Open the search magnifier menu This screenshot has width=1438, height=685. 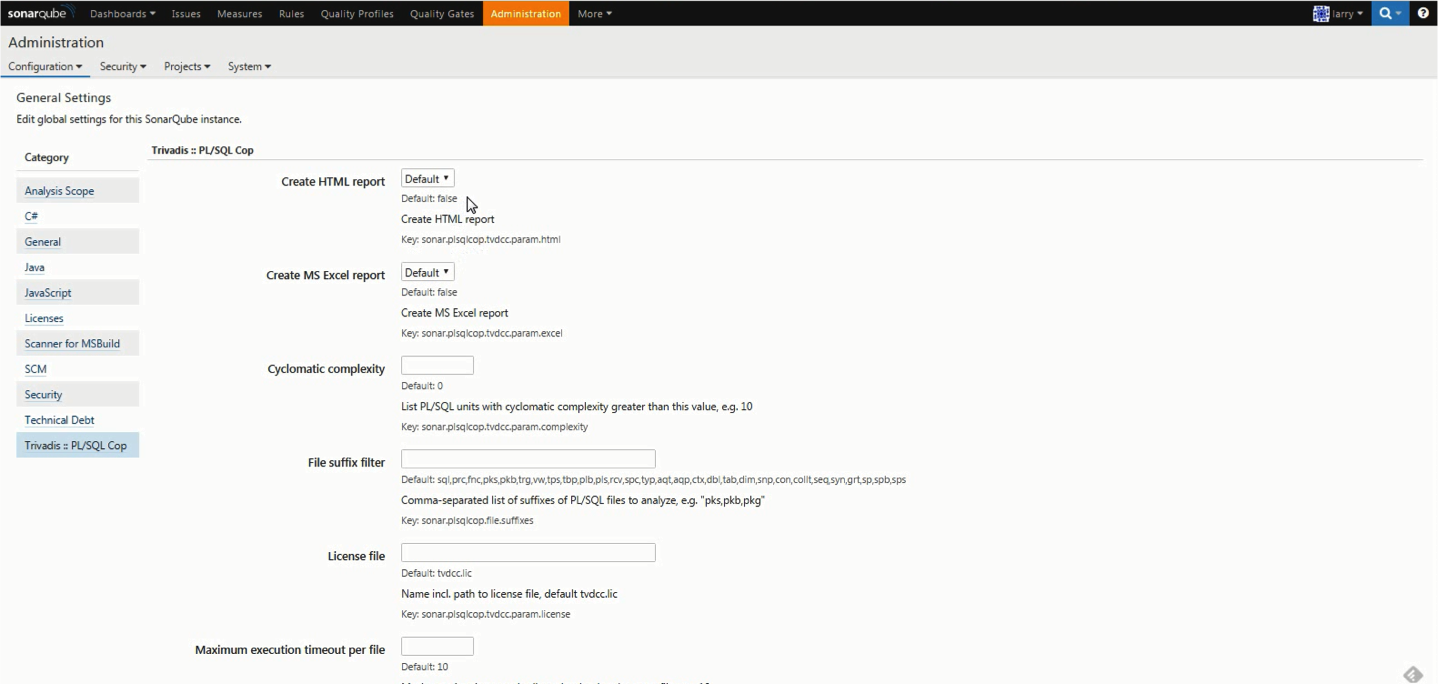click(1390, 13)
